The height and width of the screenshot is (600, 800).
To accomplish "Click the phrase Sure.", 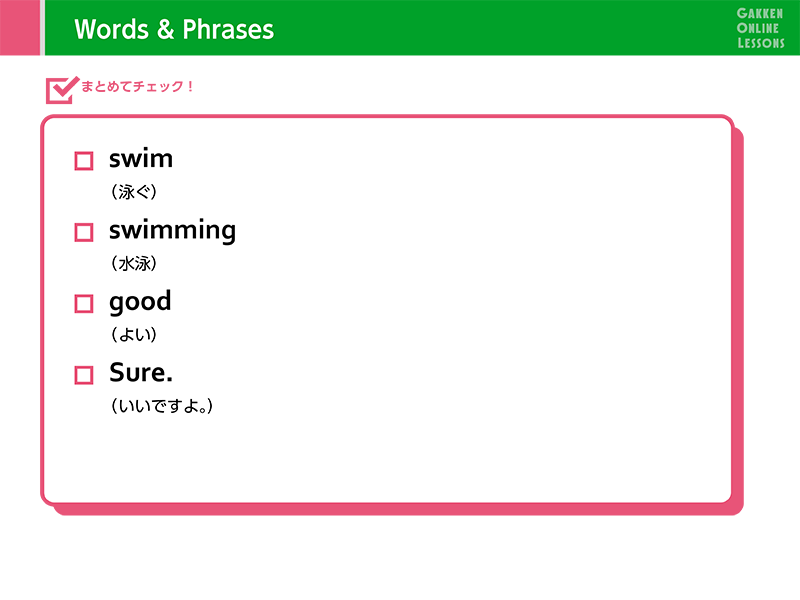I will (x=141, y=372).
